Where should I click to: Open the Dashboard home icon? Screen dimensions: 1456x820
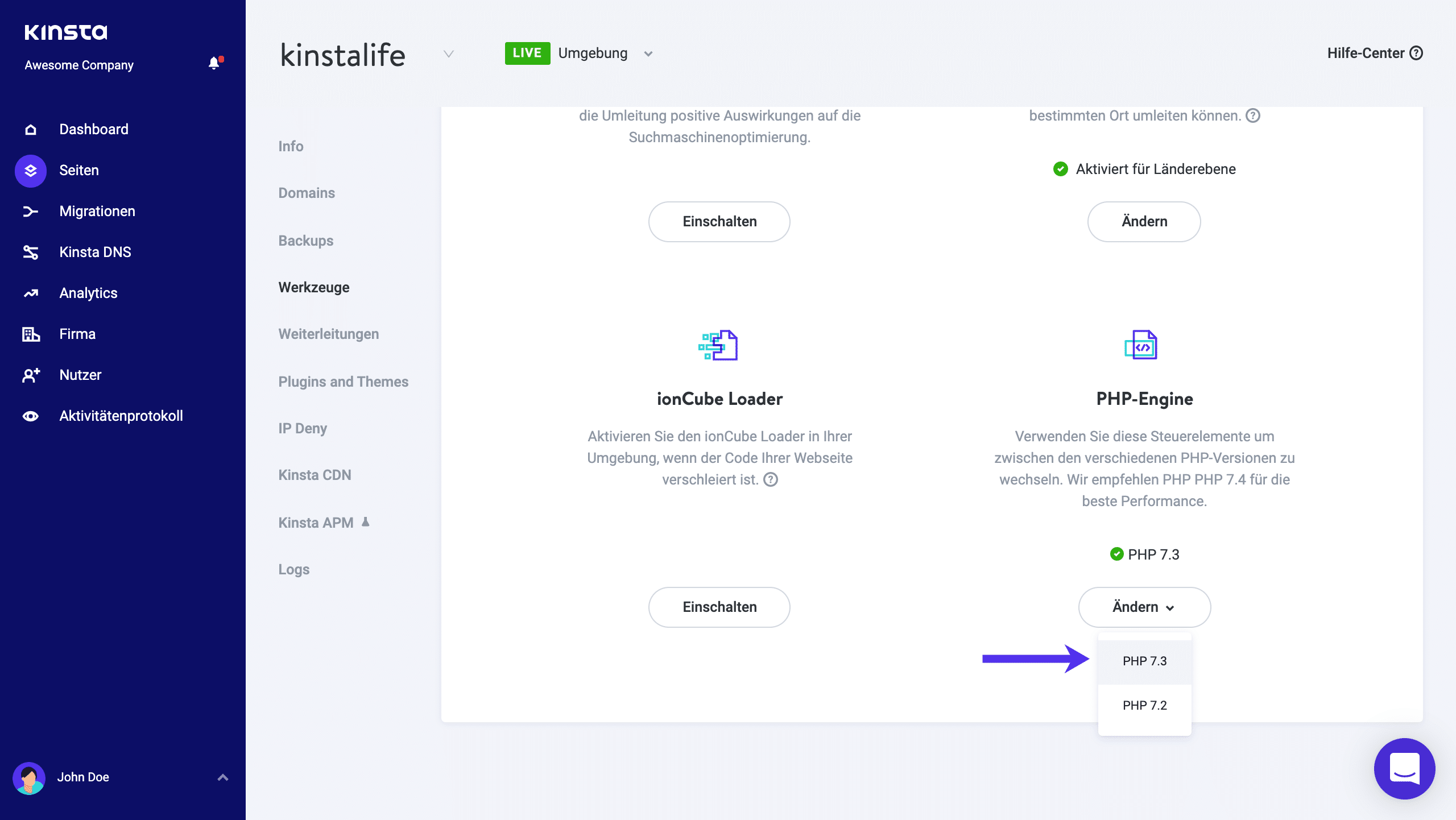31,130
